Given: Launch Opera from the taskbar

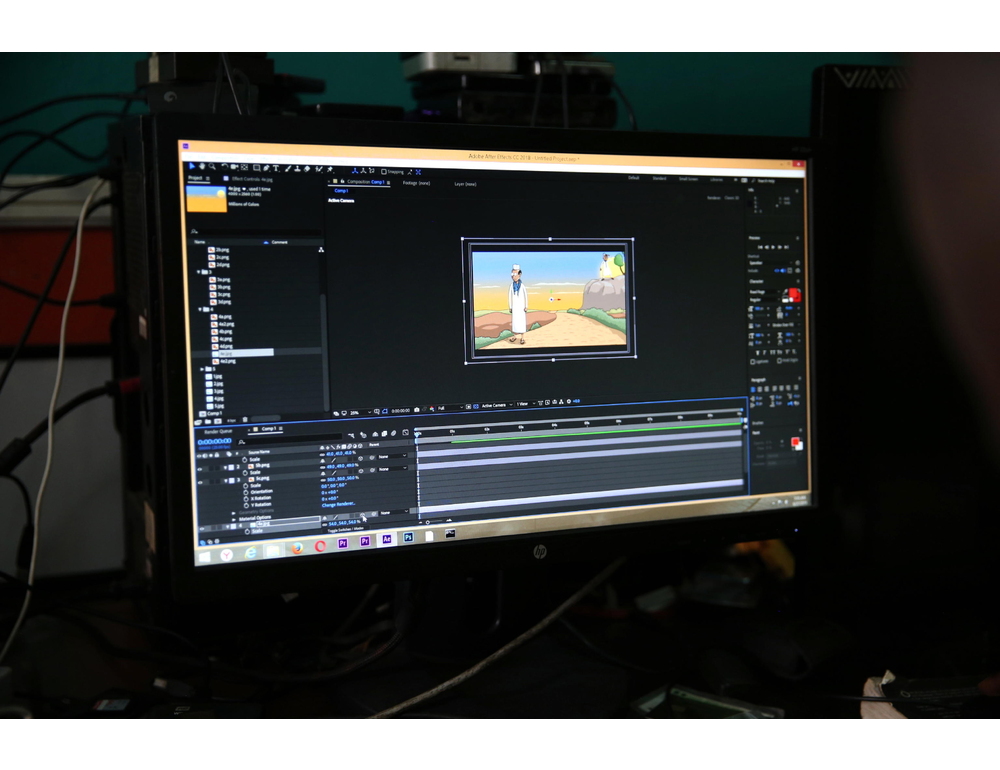Looking at the screenshot, I should (320, 545).
